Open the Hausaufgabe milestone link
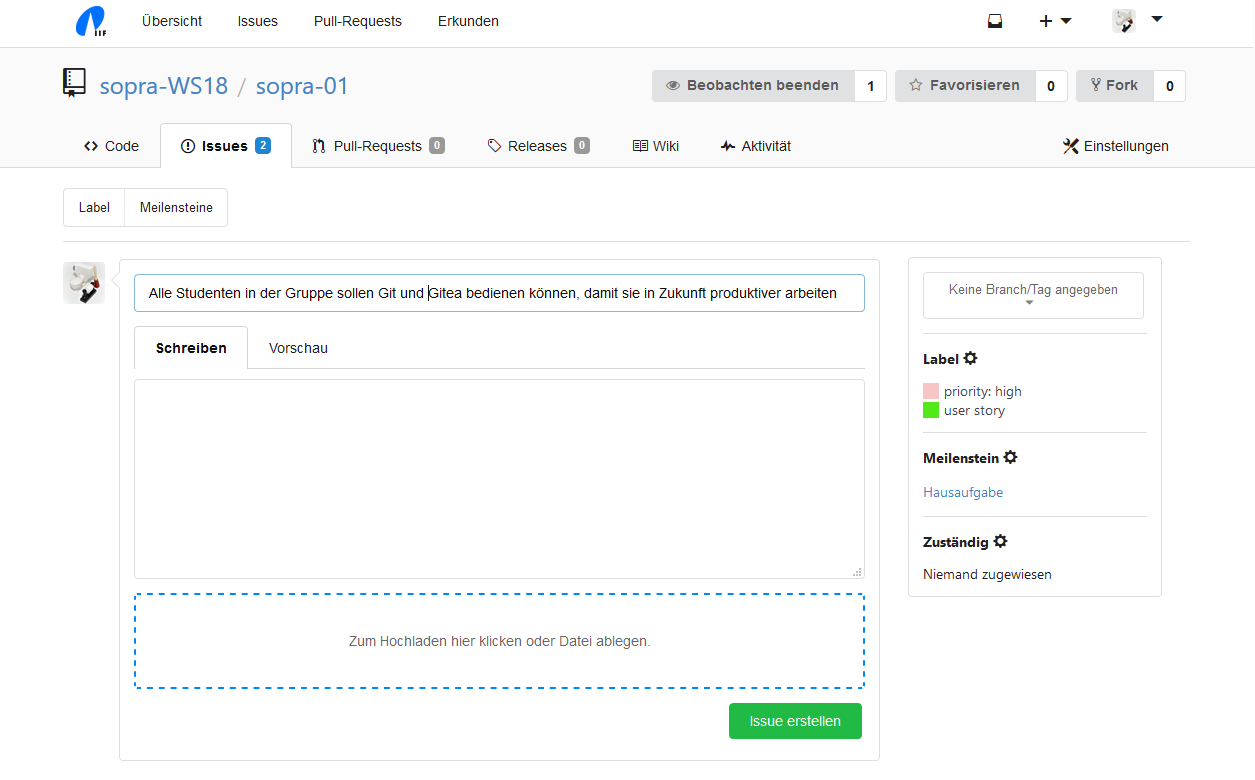 point(962,492)
